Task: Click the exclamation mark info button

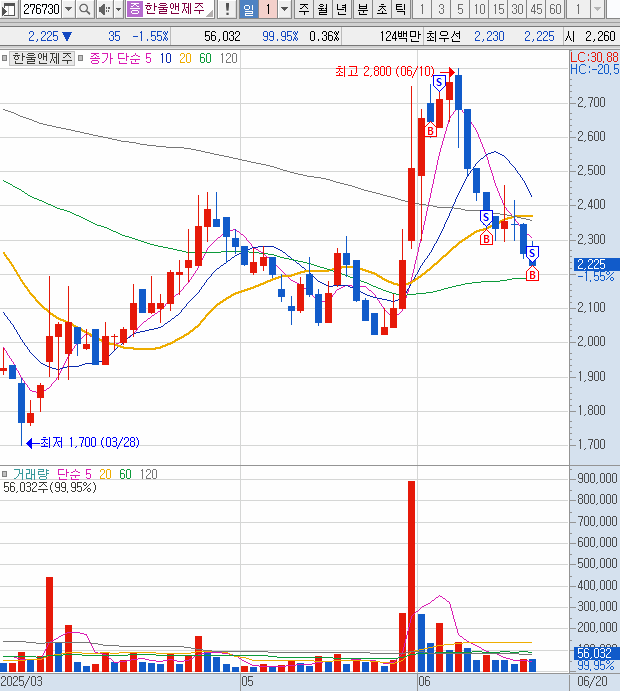Action: pyautogui.click(x=227, y=10)
